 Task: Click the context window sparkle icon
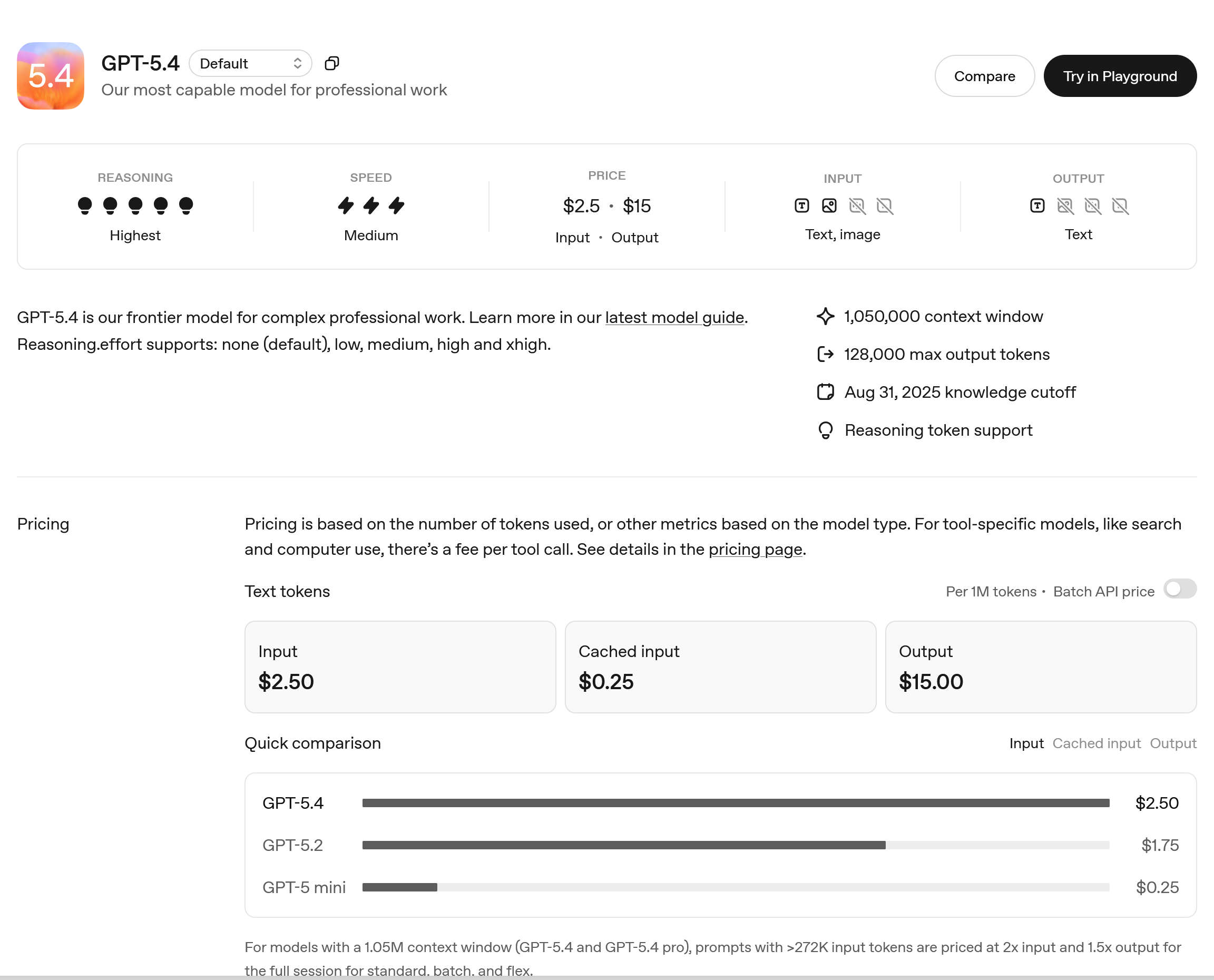pos(825,316)
